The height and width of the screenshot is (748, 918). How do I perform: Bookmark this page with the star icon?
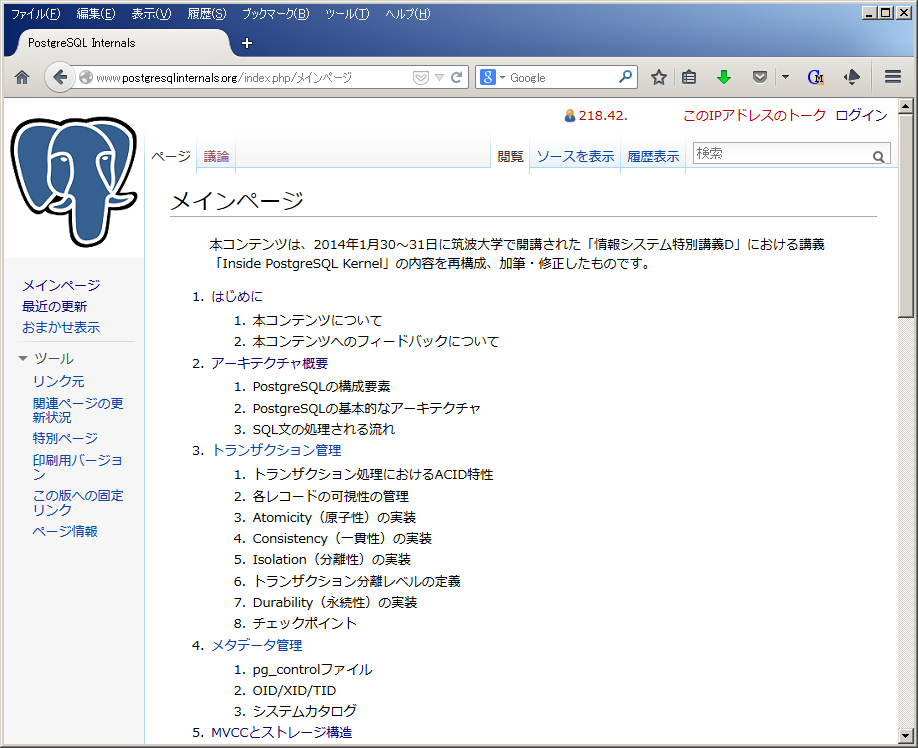[659, 77]
